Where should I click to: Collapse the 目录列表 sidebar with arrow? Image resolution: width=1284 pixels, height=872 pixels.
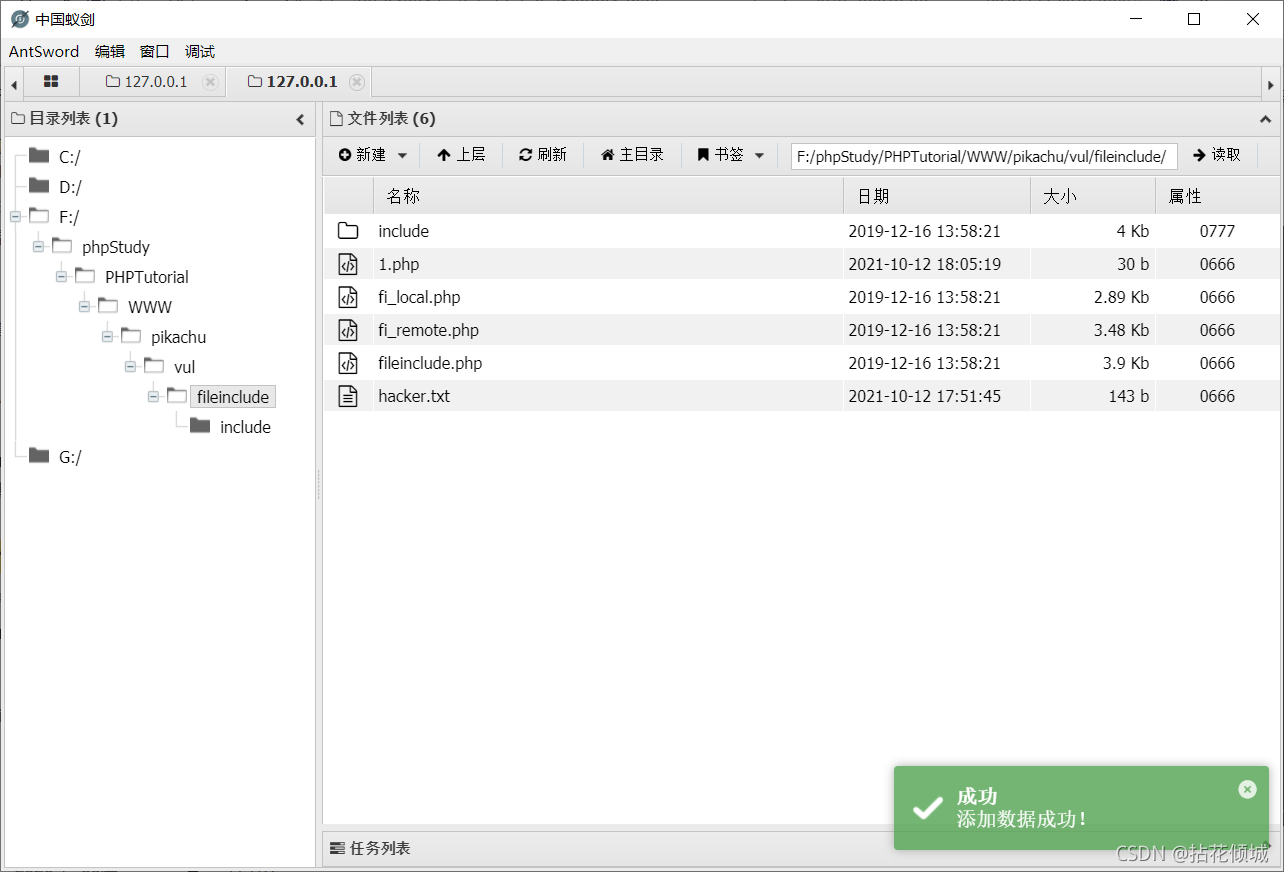tap(300, 118)
